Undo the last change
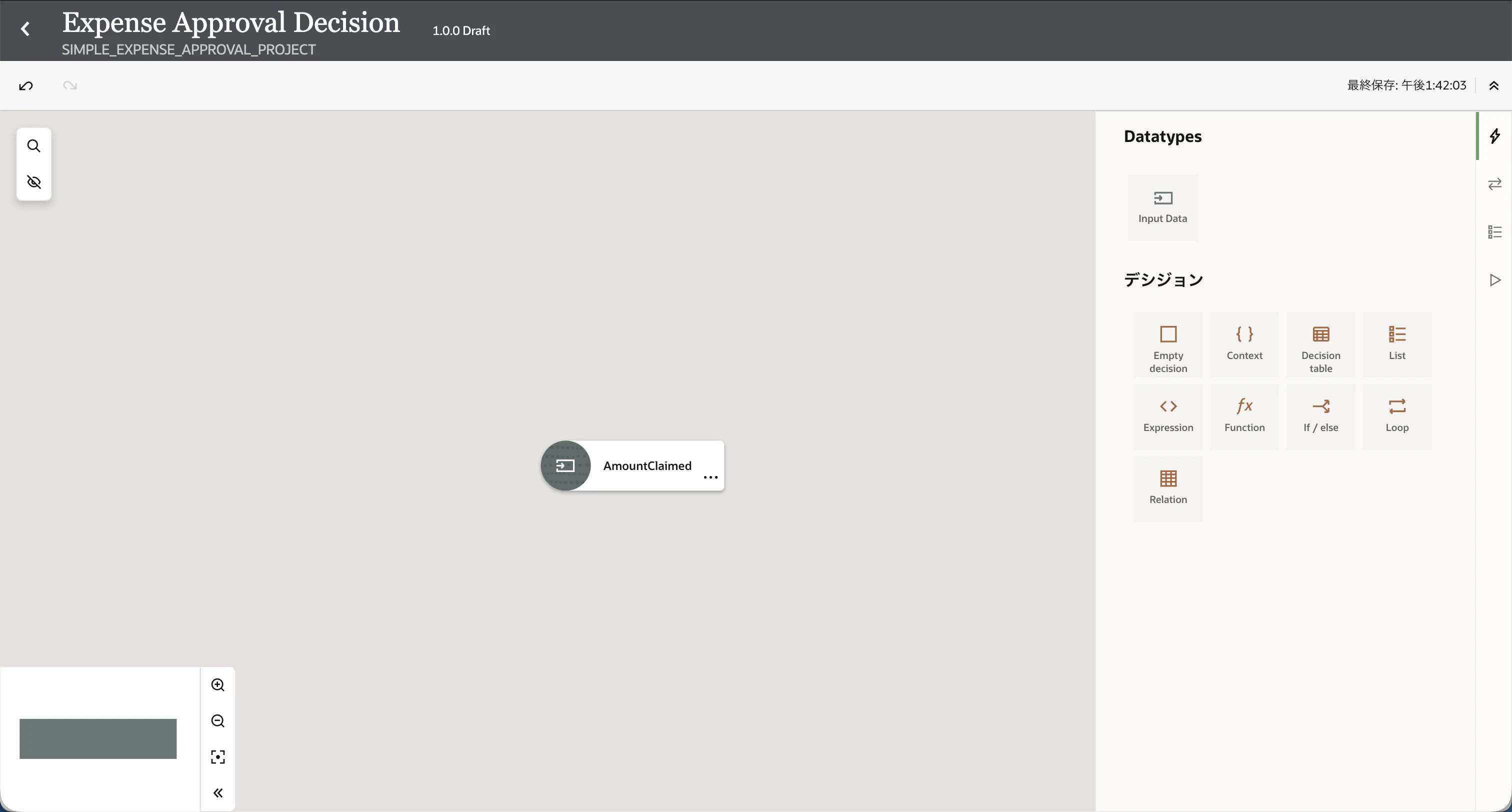The image size is (1512, 812). [x=26, y=85]
